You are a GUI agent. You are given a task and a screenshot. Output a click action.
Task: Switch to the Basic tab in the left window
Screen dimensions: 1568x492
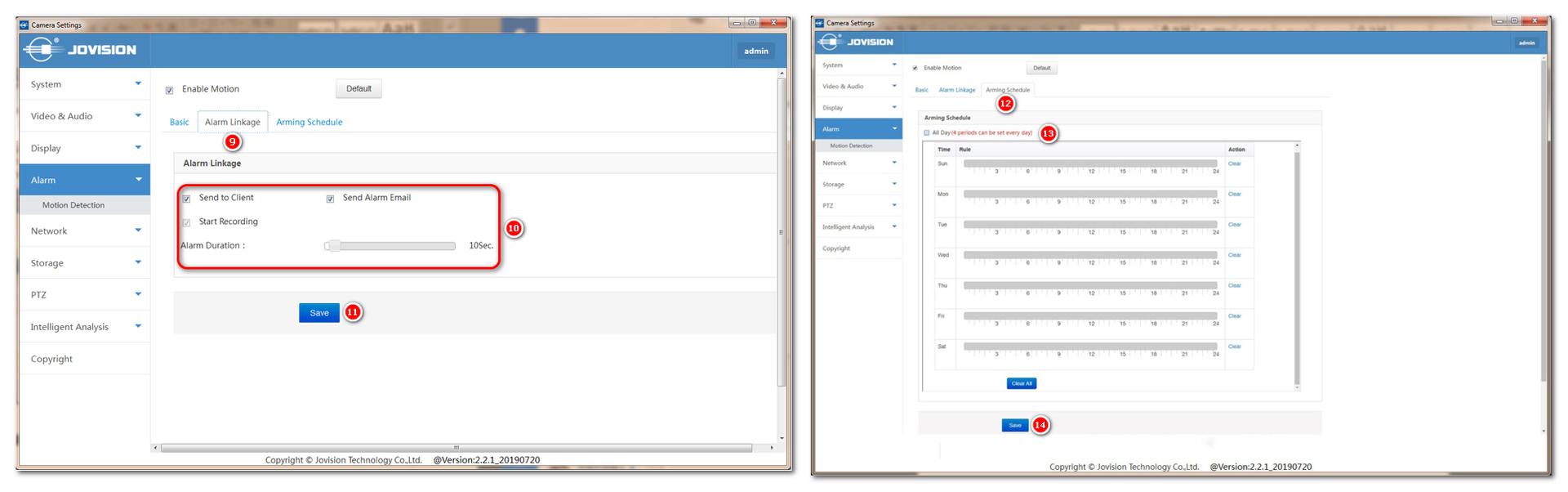[x=179, y=123]
